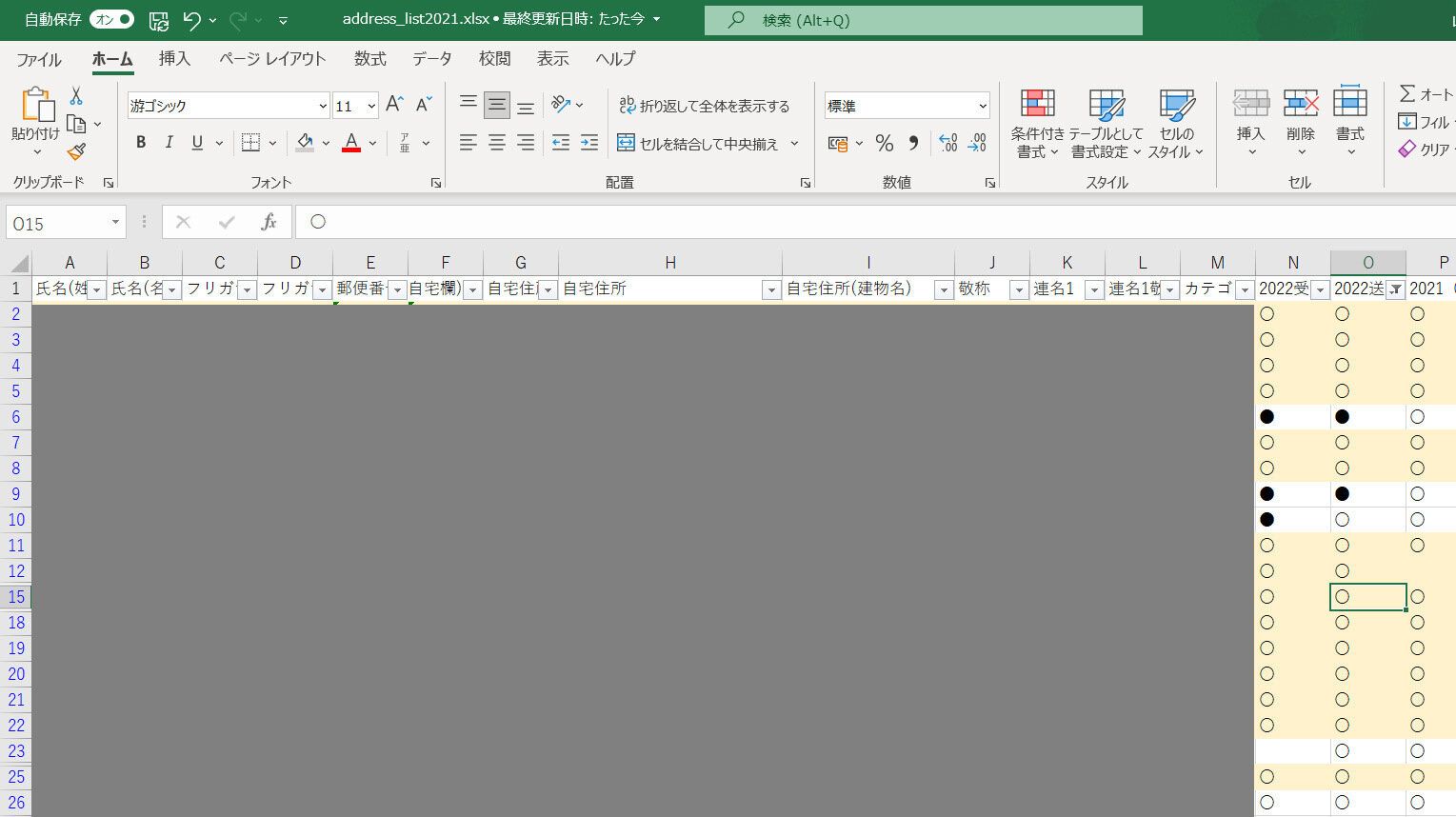Center-align text horizontally
The image size is (1456, 817).
pyautogui.click(x=497, y=143)
